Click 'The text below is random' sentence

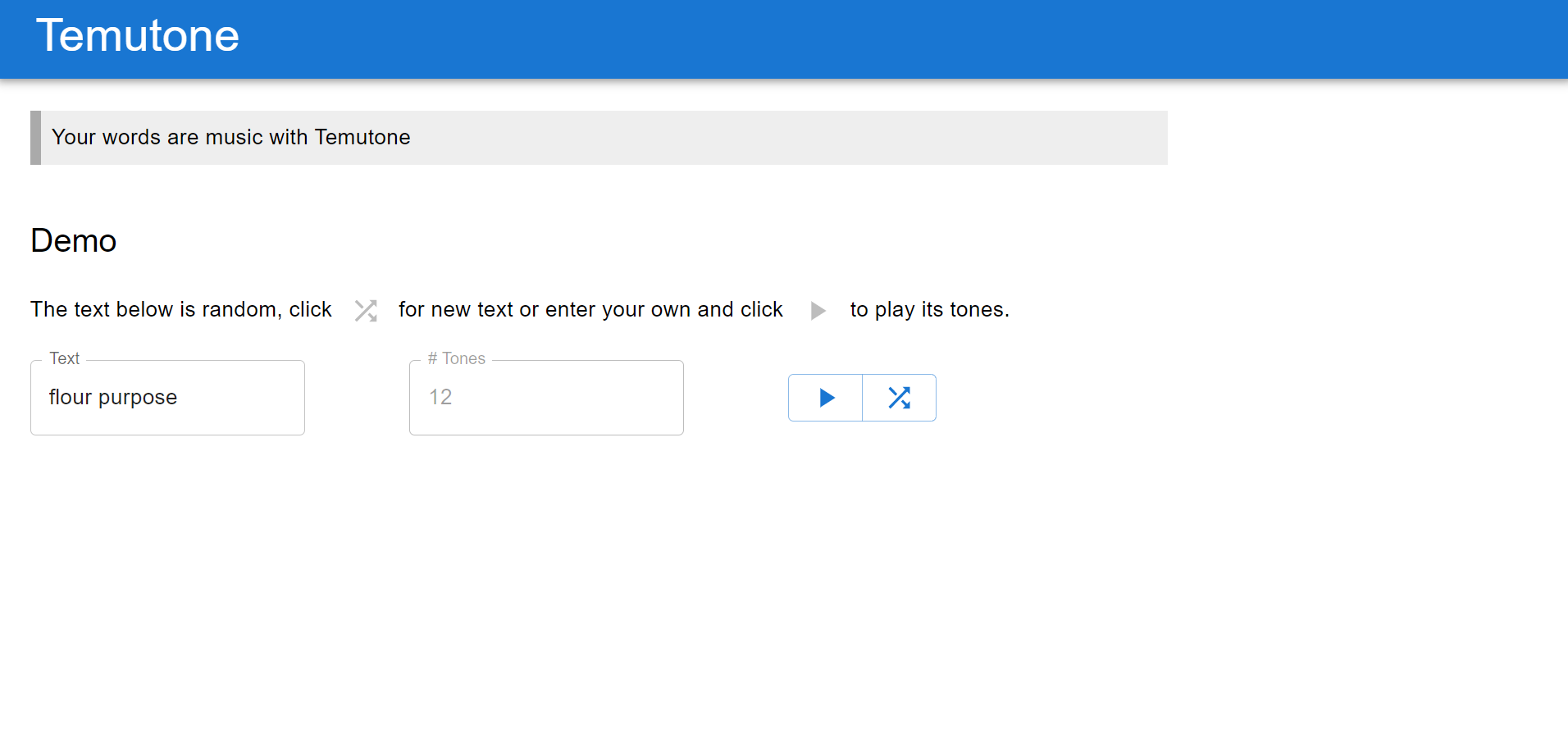tap(180, 310)
